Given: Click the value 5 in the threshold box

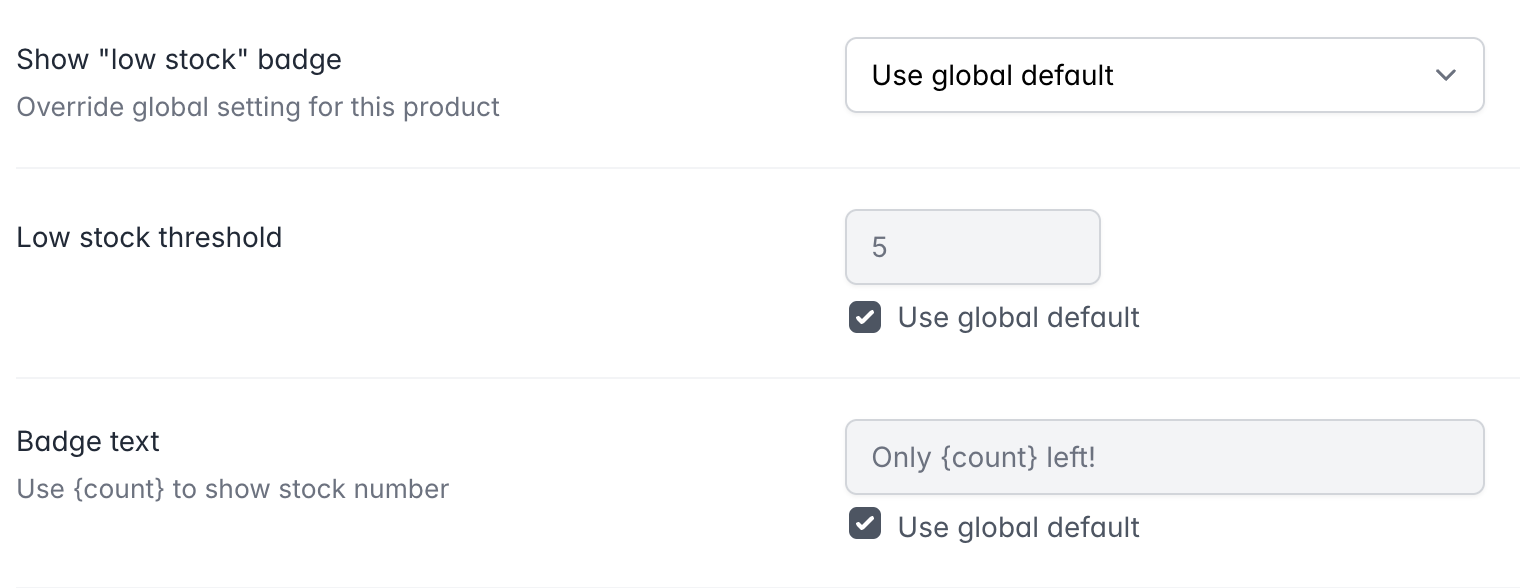Looking at the screenshot, I should pyautogui.click(x=879, y=247).
